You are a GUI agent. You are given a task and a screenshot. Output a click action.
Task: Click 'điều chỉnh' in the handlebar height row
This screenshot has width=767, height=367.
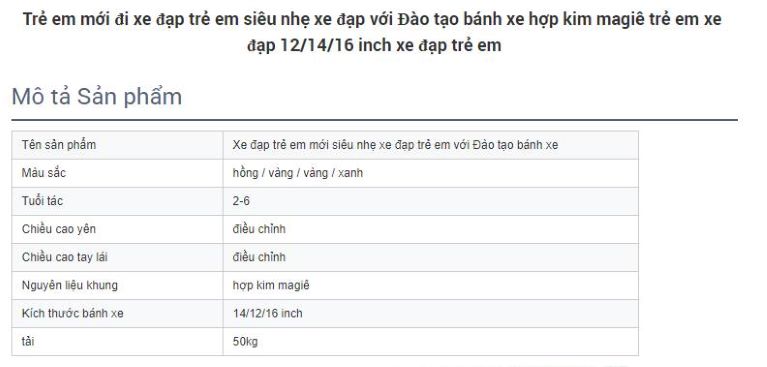(259, 257)
